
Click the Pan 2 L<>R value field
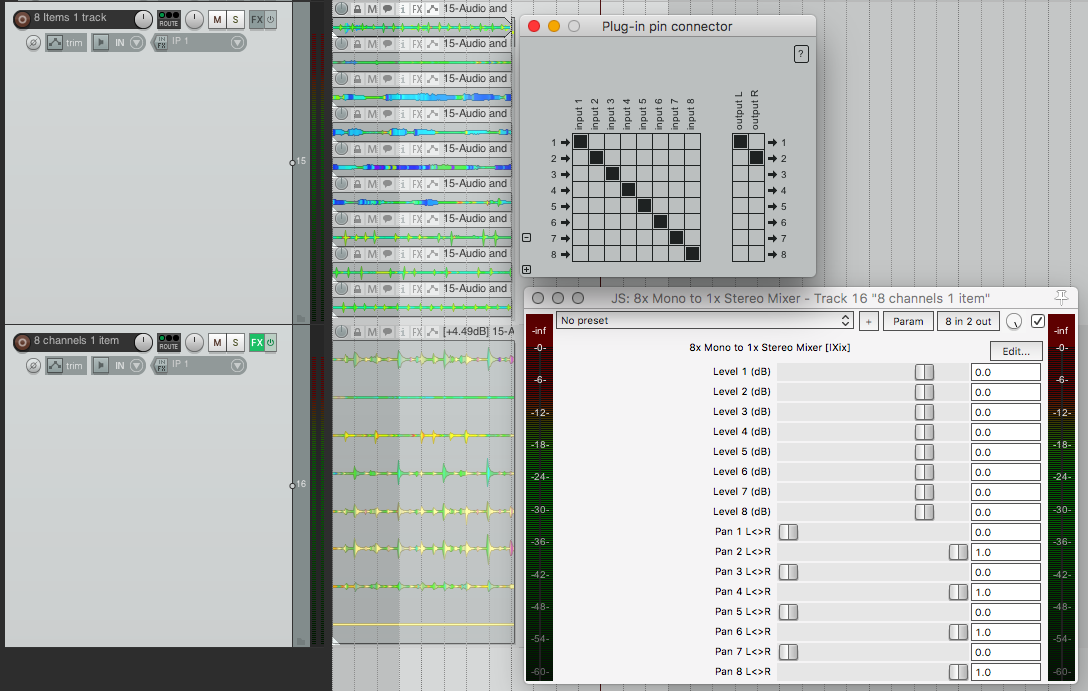[1005, 552]
